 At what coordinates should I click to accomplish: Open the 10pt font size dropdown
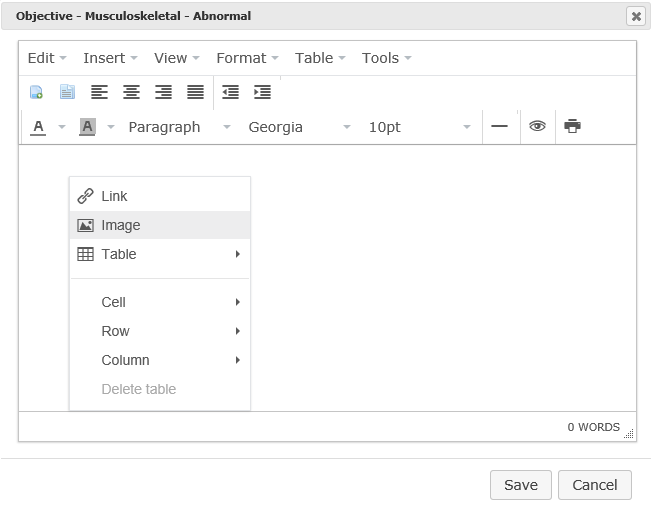pyautogui.click(x=419, y=127)
